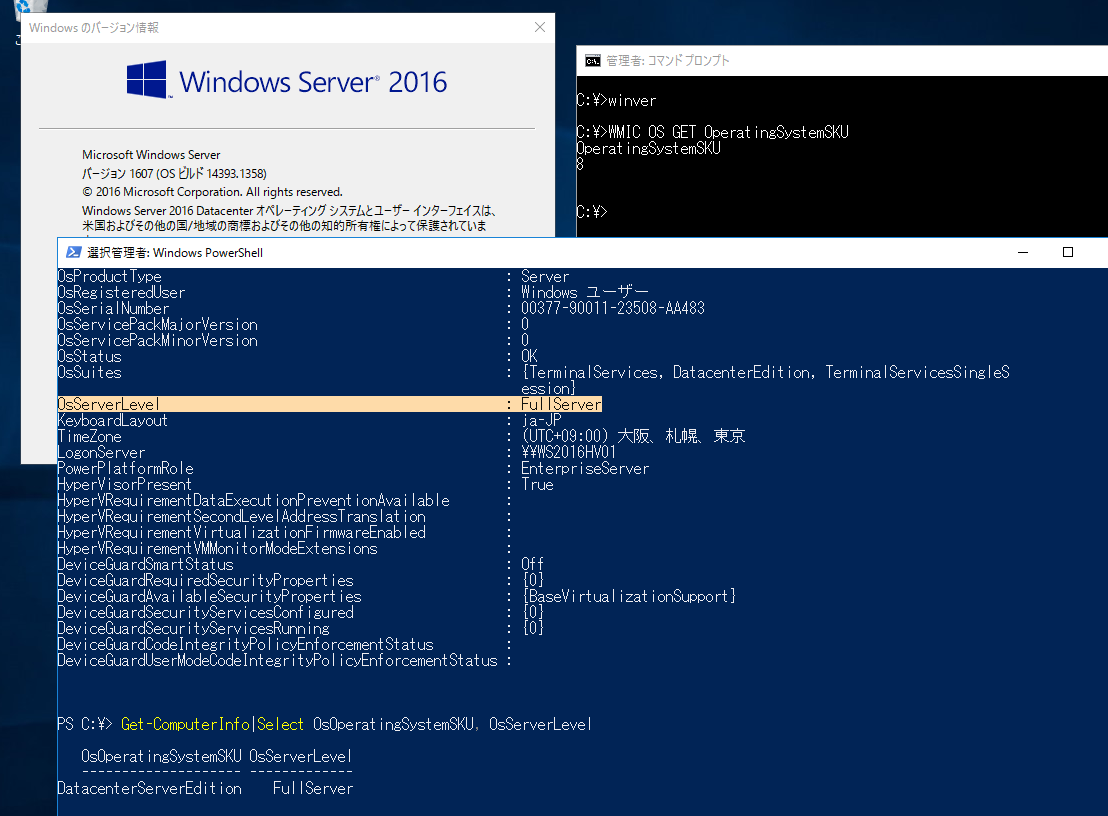Viewport: 1108px width, 816px height.
Task: Select the desktop shortcut below the Recycle Bin
Action: point(18,38)
